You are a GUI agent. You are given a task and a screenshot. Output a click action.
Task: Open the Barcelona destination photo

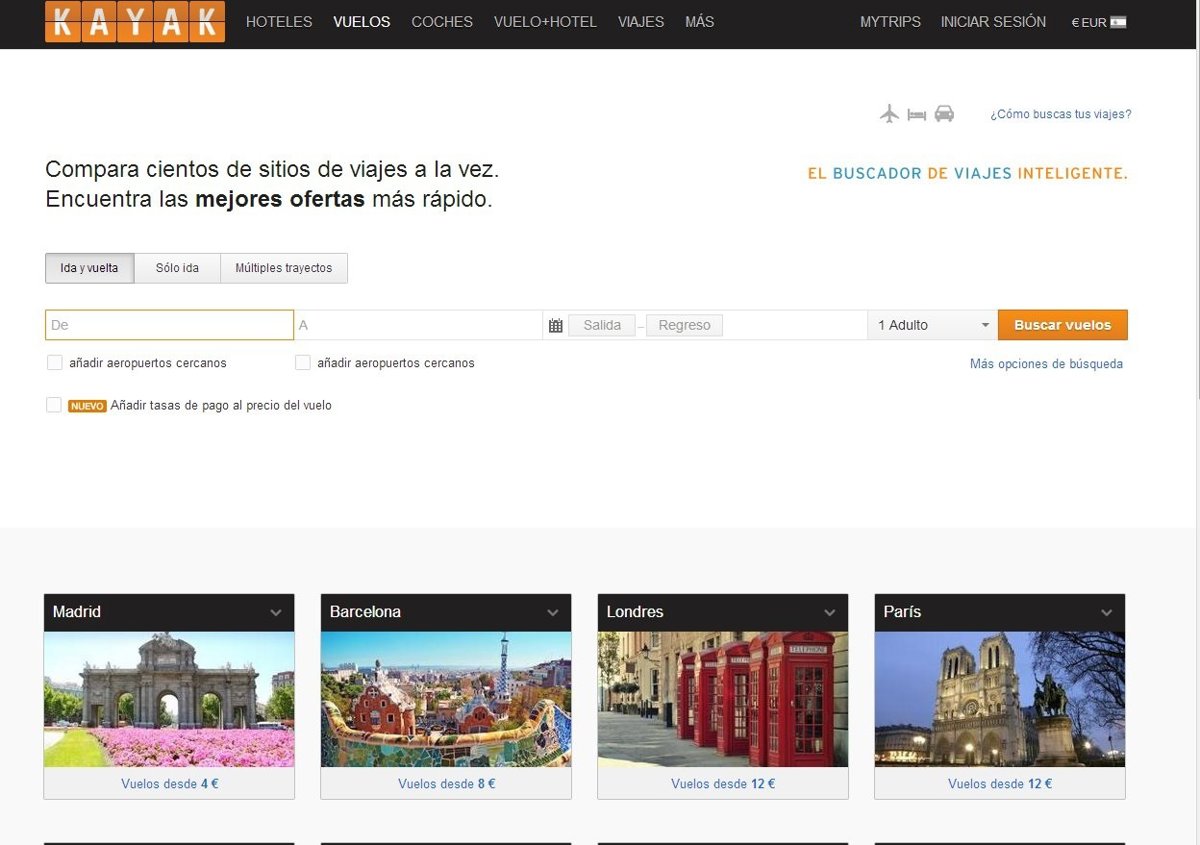pos(446,699)
